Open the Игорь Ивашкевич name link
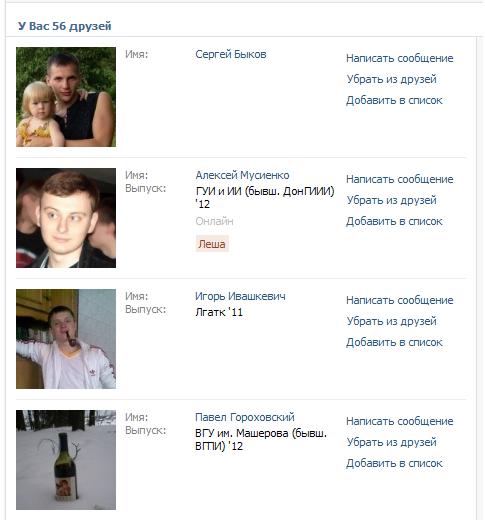The width and height of the screenshot is (485, 527). pos(240,296)
